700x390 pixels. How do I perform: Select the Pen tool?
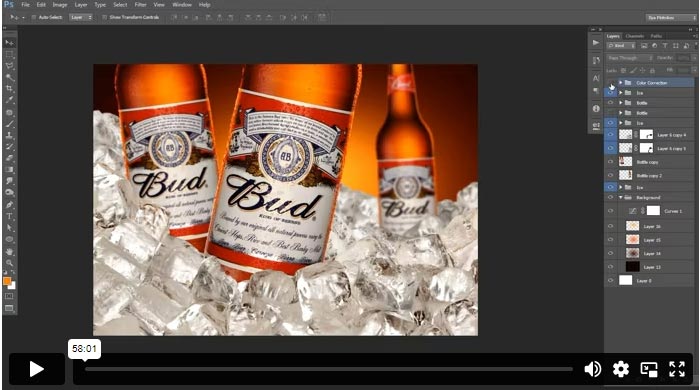tap(9, 205)
